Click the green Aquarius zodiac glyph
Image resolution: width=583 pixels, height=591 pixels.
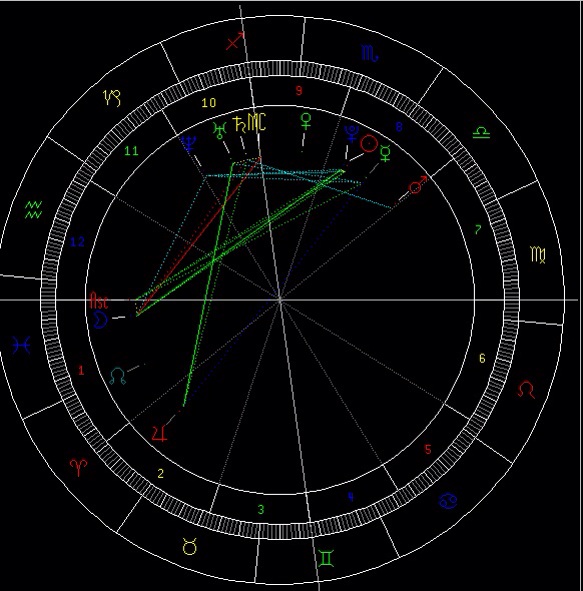pyautogui.click(x=34, y=210)
